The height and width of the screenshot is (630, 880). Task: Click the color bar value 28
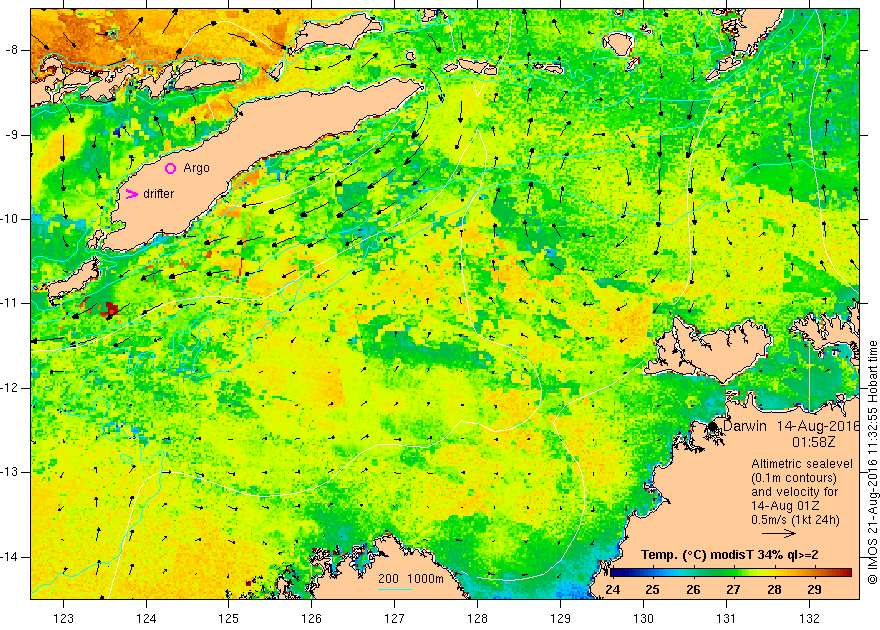(x=774, y=590)
